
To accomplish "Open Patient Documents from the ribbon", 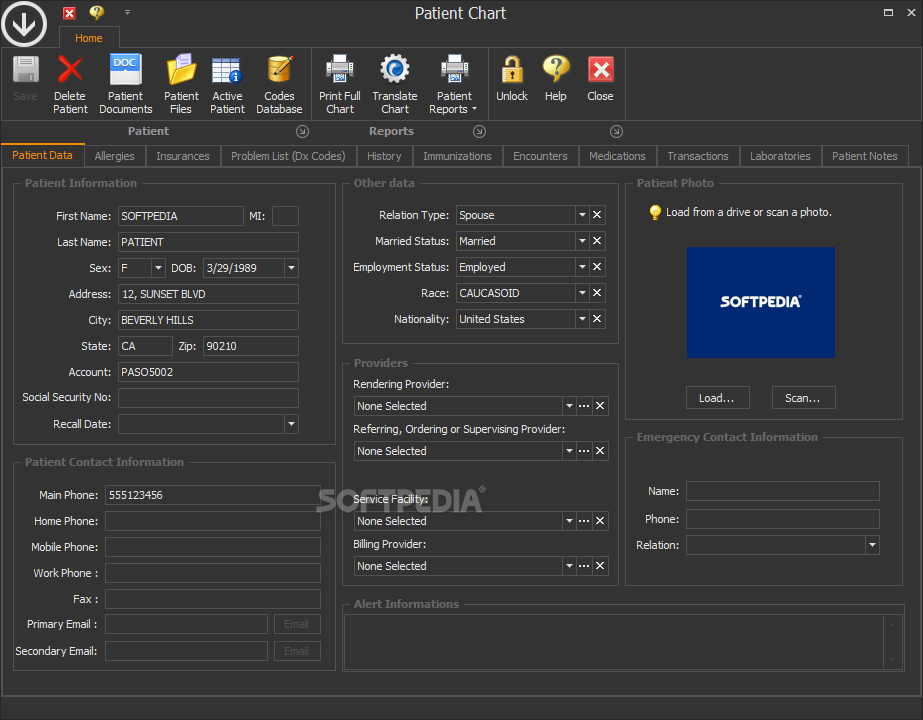I will click(x=126, y=71).
